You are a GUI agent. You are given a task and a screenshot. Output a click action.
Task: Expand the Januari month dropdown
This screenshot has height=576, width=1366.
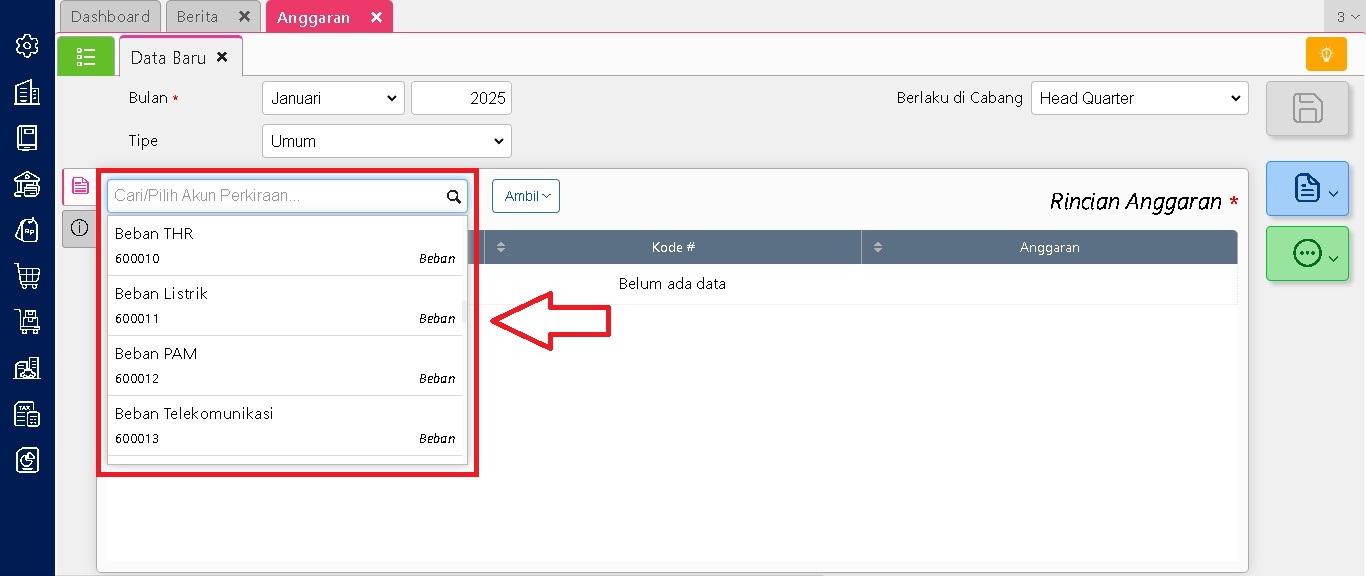pos(333,98)
